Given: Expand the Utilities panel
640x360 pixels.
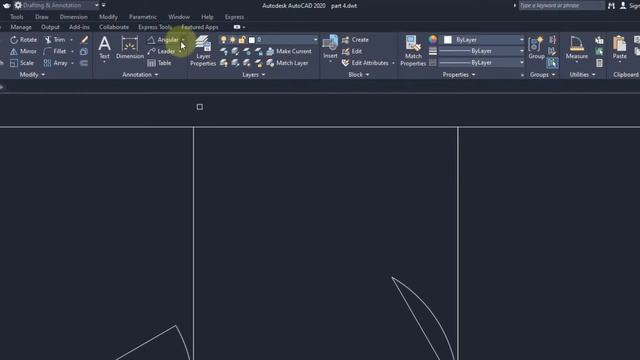Looking at the screenshot, I should [x=582, y=75].
